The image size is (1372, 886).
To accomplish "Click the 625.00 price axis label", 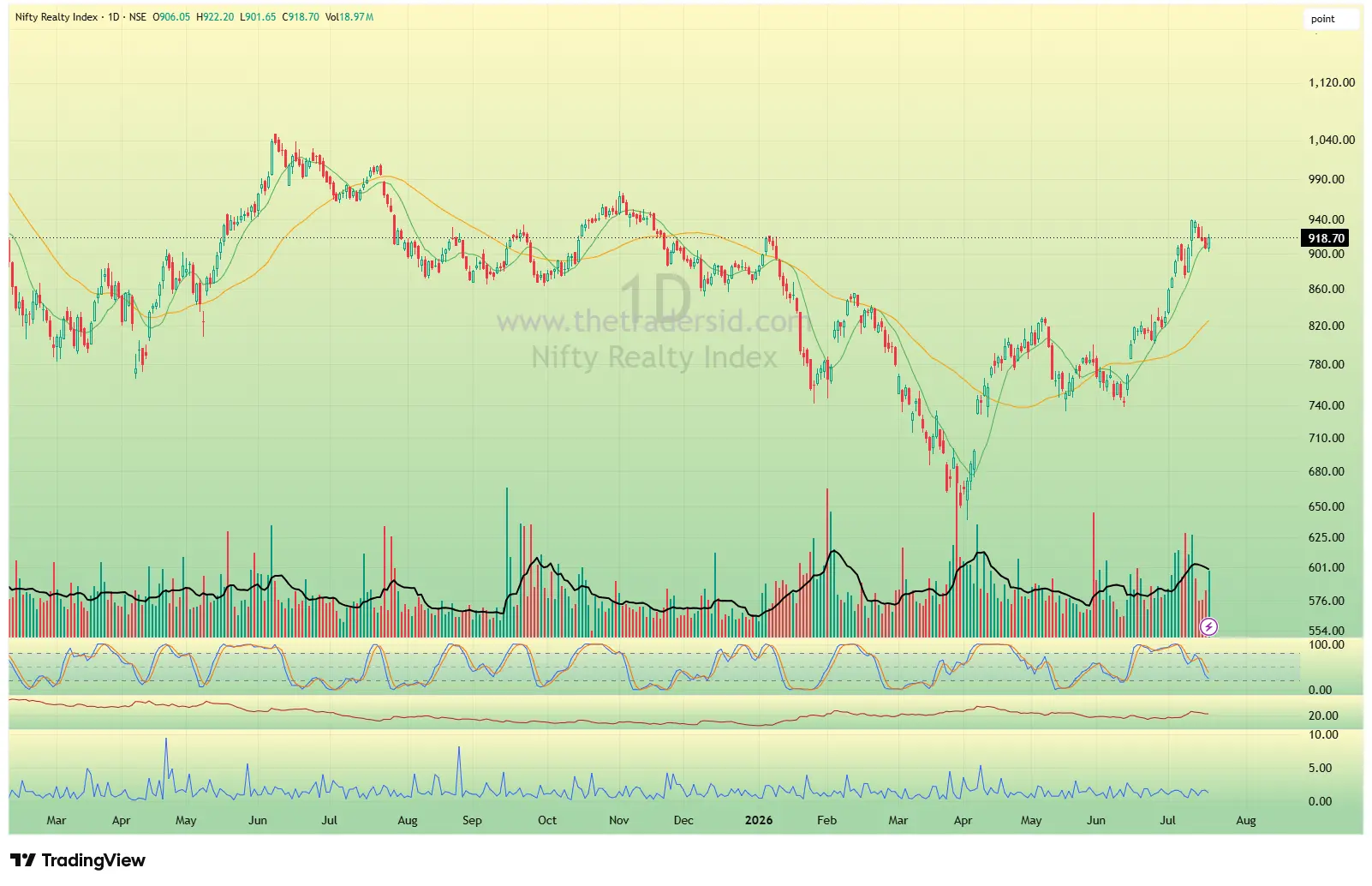I will pyautogui.click(x=1327, y=537).
